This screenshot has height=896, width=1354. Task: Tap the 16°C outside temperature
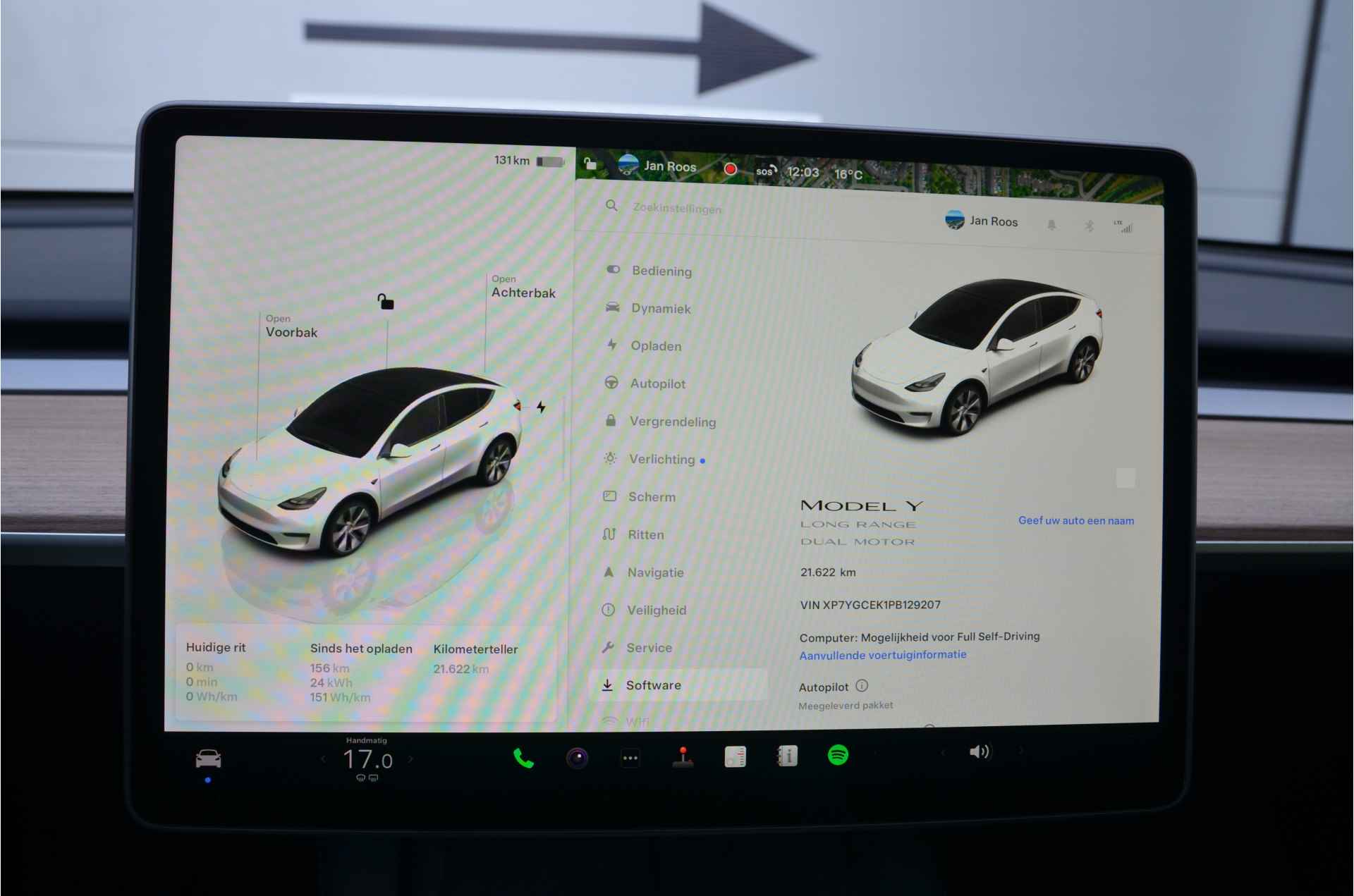(848, 174)
